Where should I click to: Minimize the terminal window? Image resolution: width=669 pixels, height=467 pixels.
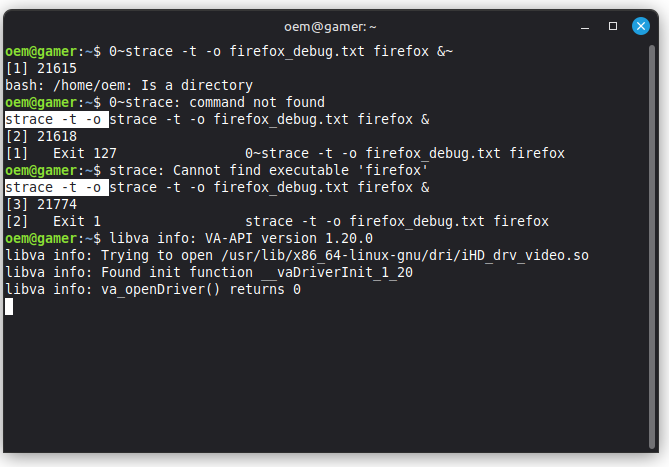pos(588,25)
